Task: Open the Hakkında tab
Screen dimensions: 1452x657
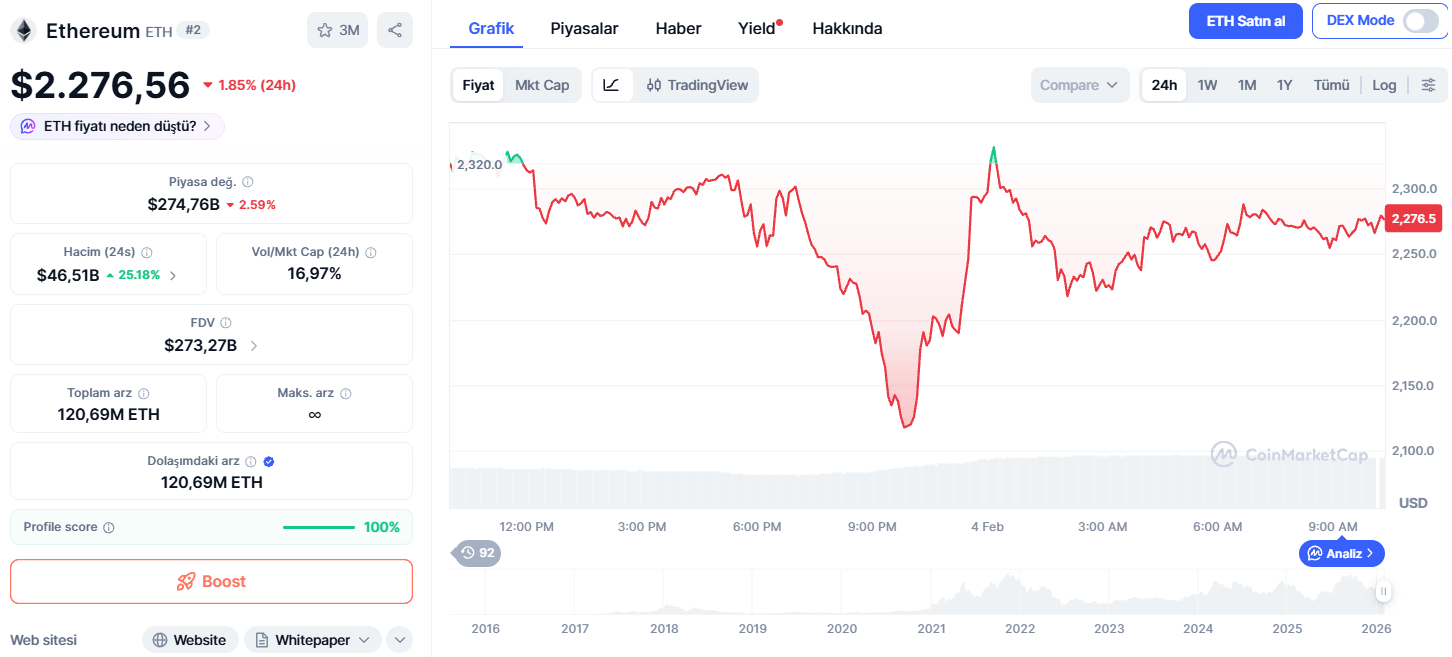Action: (x=847, y=28)
